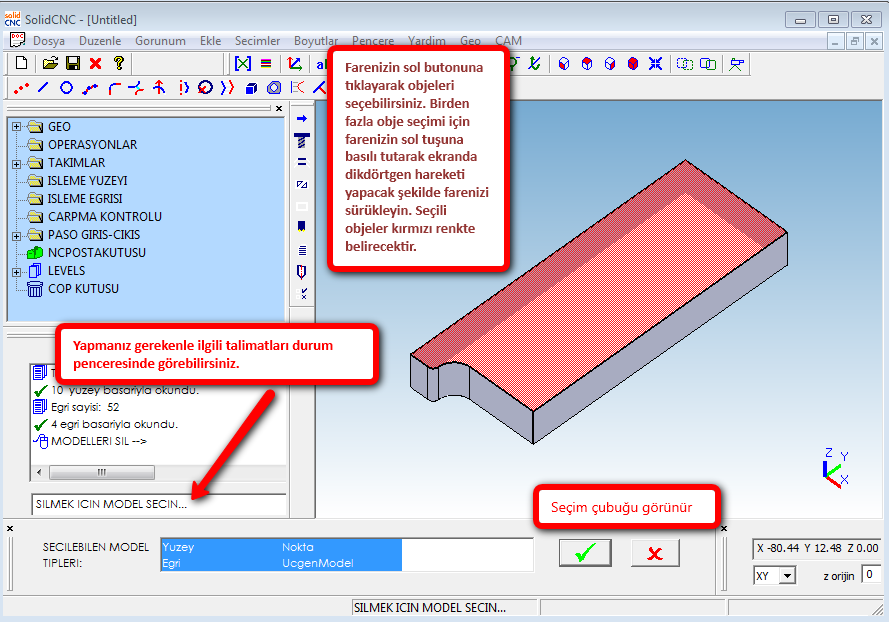889x622 pixels.
Task: Click the SILMEK ICIN MODEL SECIN command field
Action: [159, 504]
